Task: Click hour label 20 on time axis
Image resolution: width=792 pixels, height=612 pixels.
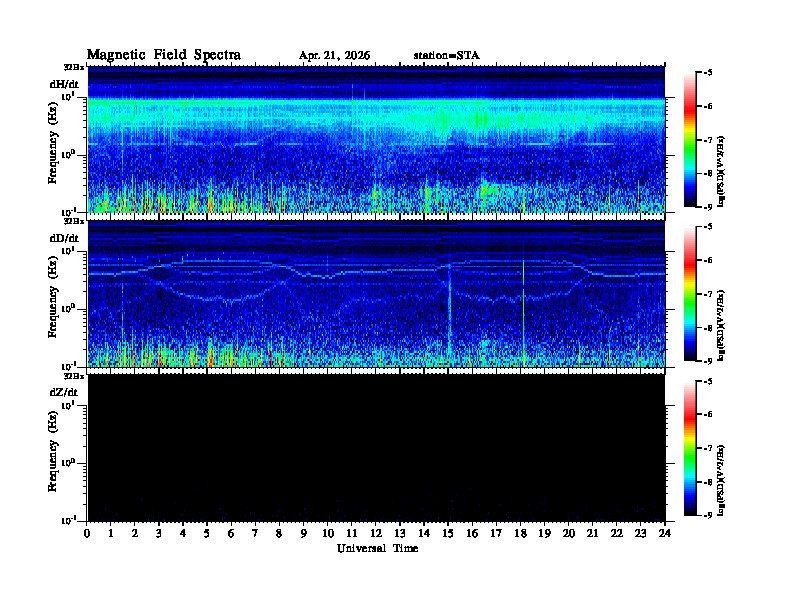Action: pyautogui.click(x=569, y=533)
